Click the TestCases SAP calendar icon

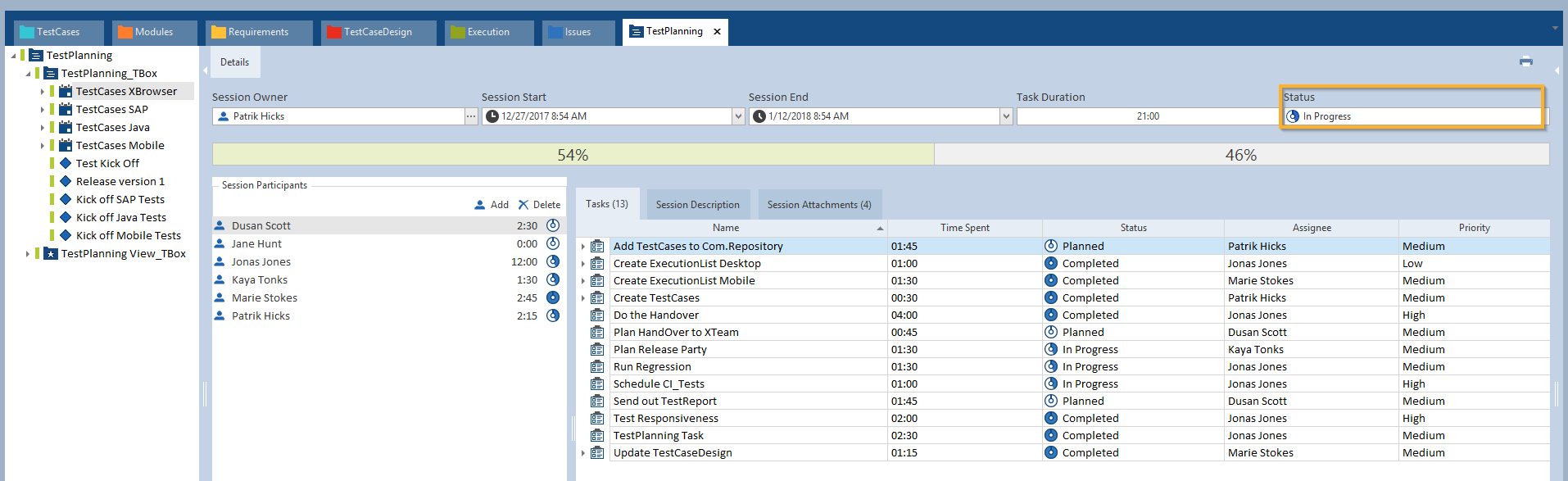tap(66, 110)
